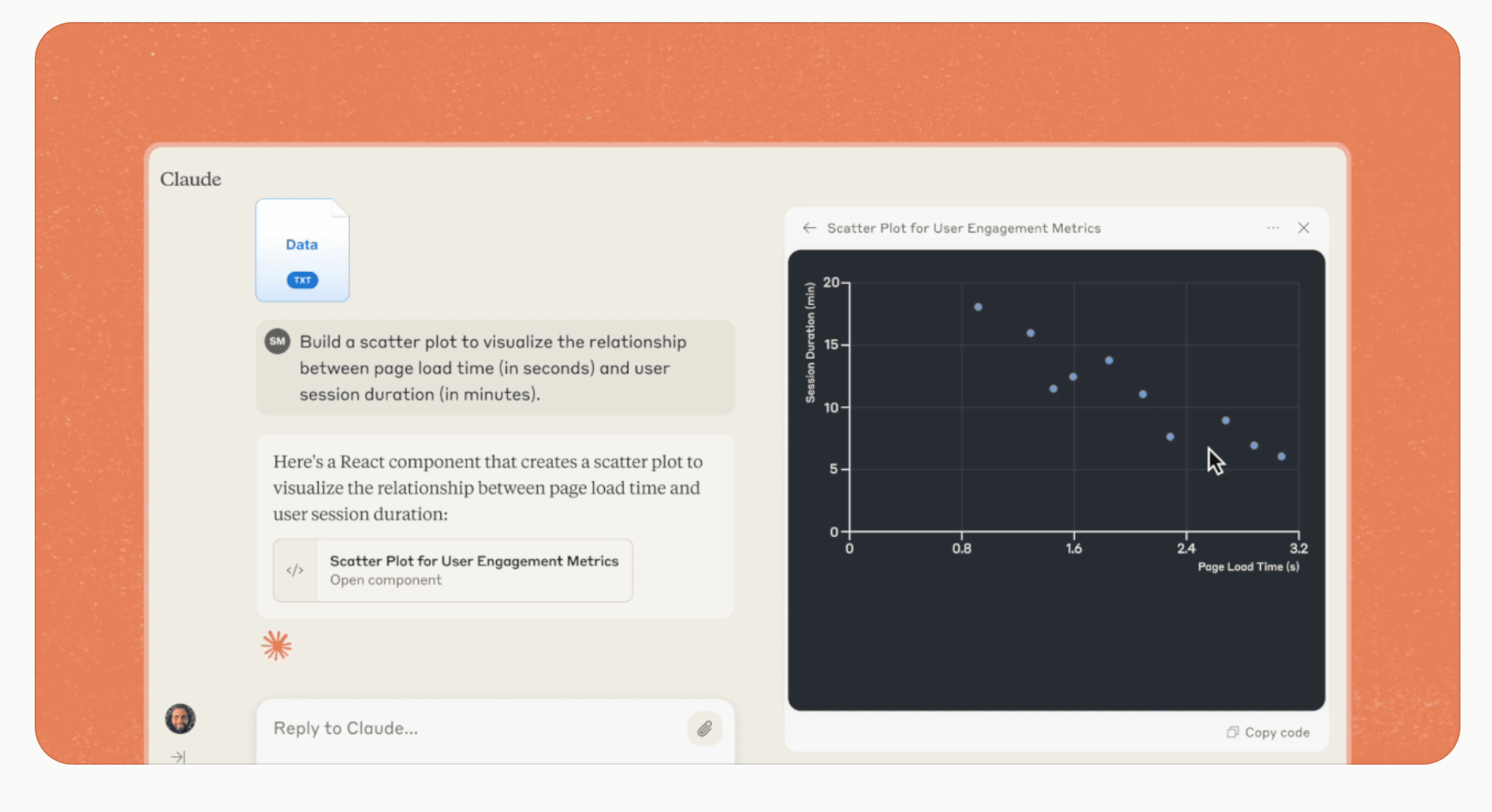Click the Claude logo text
The height and width of the screenshot is (812, 1492).
coord(191,179)
